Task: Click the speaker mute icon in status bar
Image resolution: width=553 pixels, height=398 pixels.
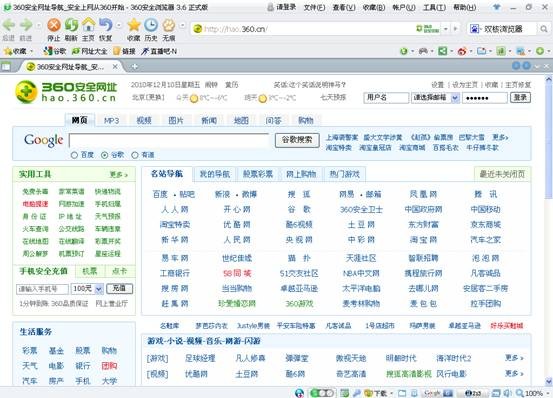Action: [508, 393]
